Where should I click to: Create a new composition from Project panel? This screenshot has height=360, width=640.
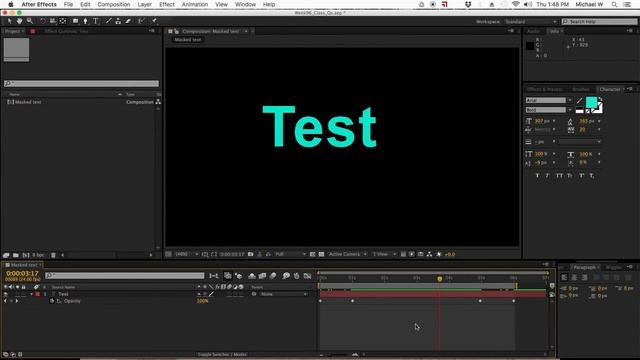pyautogui.click(x=26, y=255)
